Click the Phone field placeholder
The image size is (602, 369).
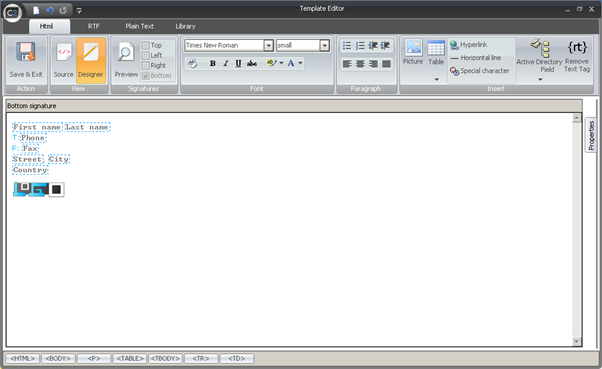(x=33, y=137)
